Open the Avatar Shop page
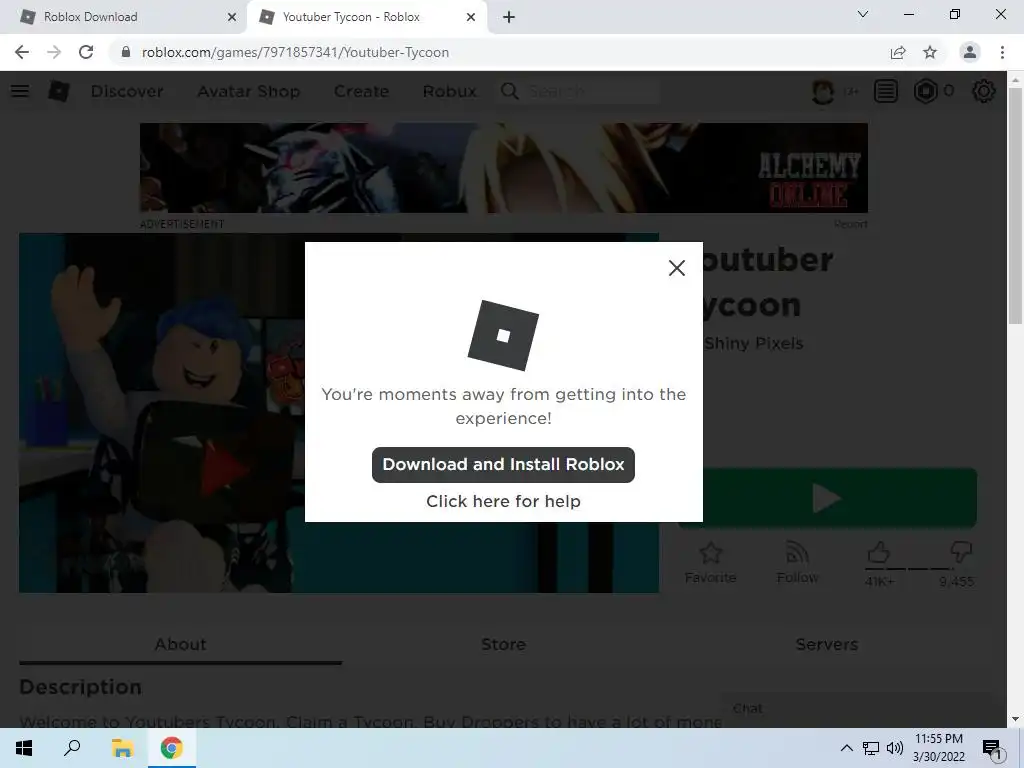Screen dimensions: 1024x768 click(249, 91)
